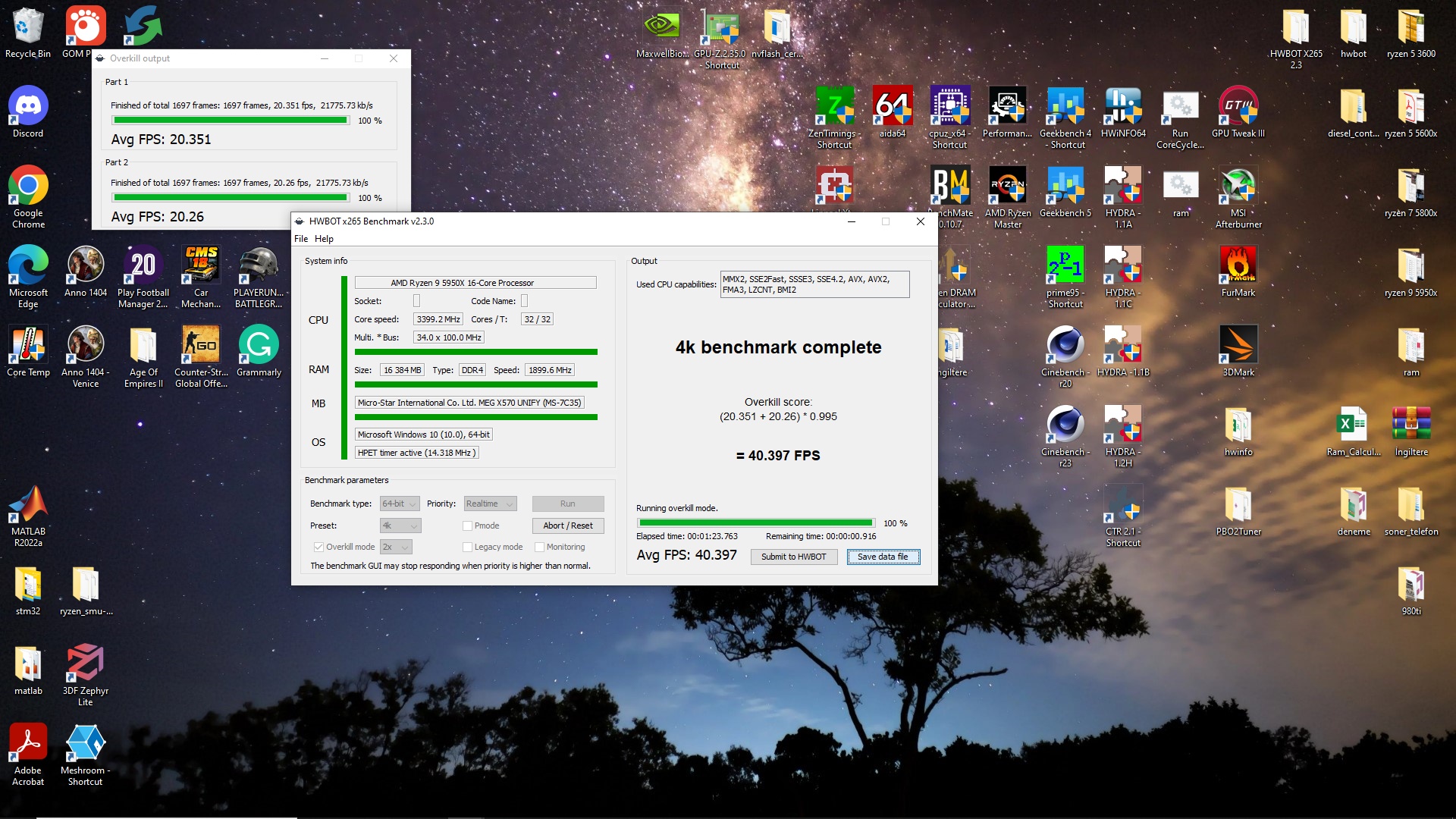Open HYDRA - 1.2H shortcut

tap(1123, 436)
